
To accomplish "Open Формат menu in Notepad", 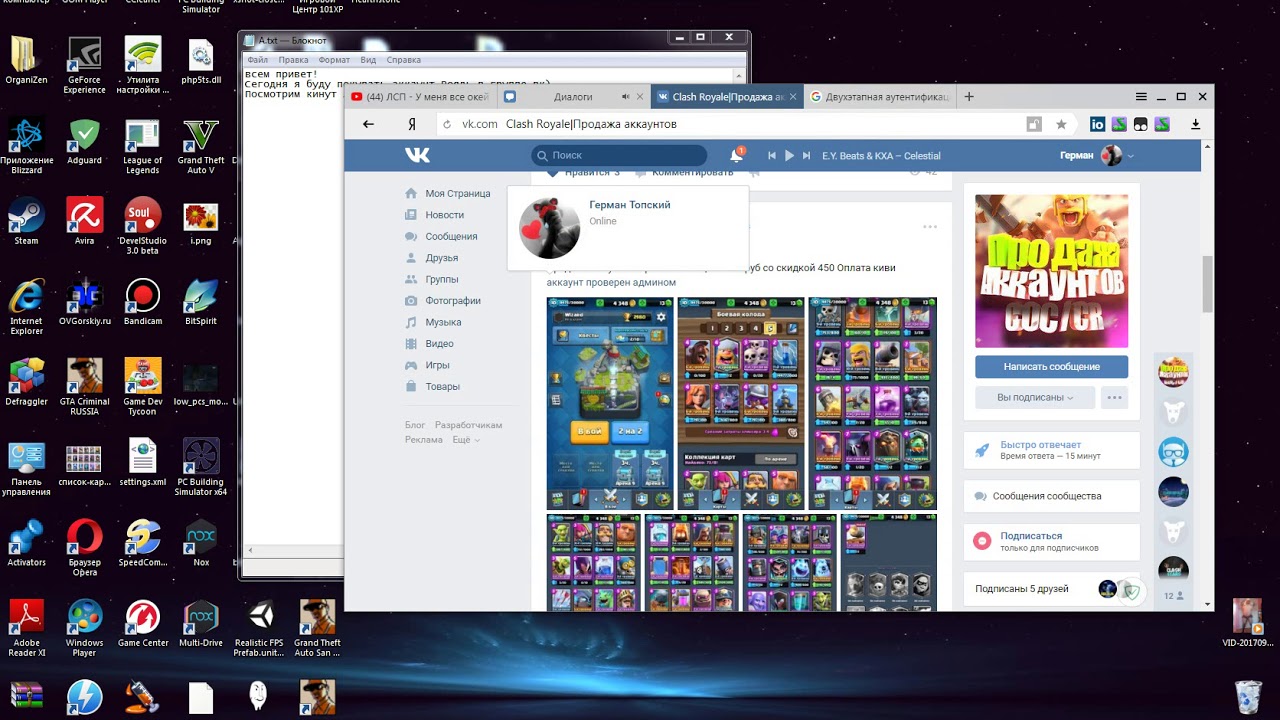I will click(334, 60).
